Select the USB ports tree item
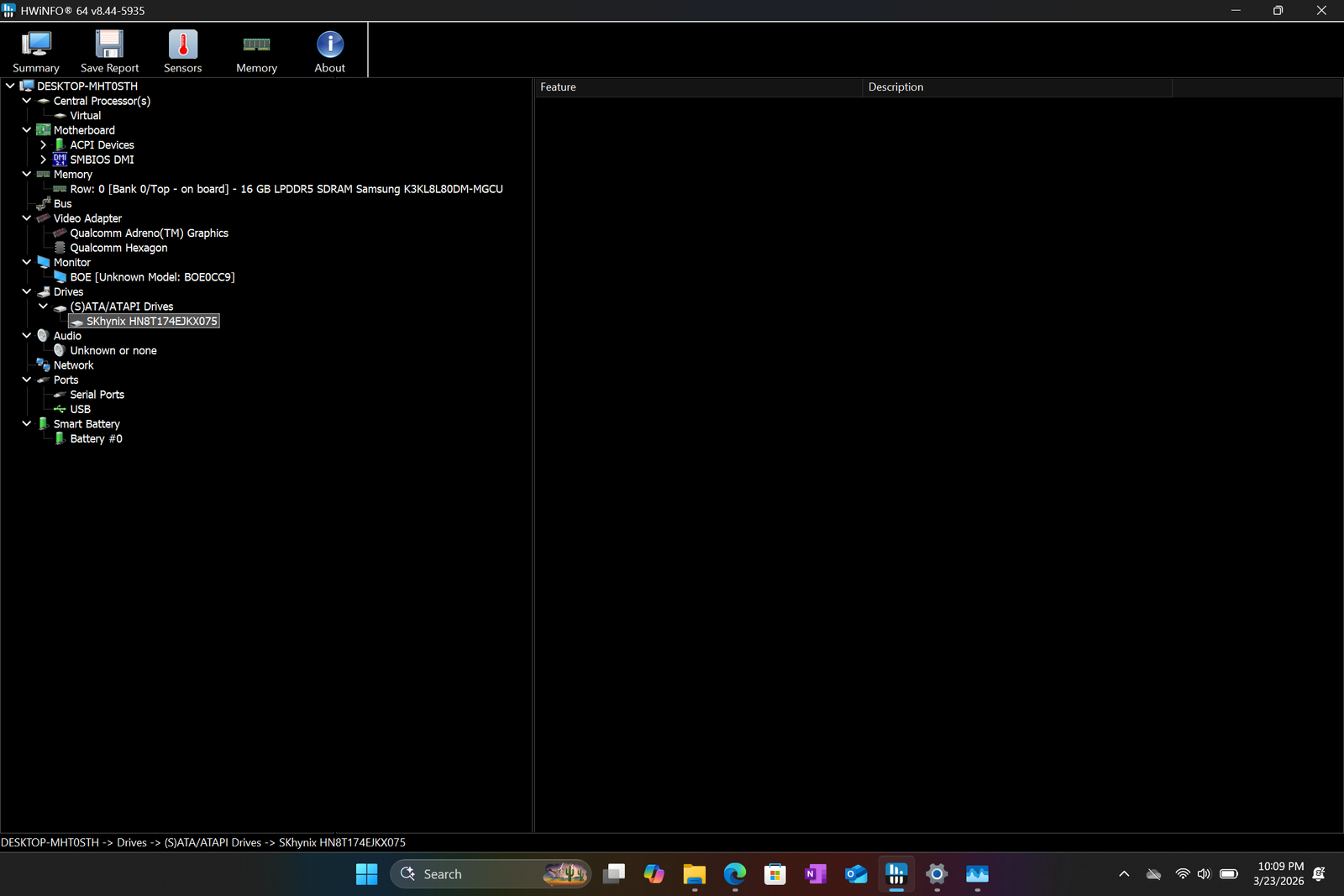Viewport: 1344px width, 896px height. tap(80, 410)
